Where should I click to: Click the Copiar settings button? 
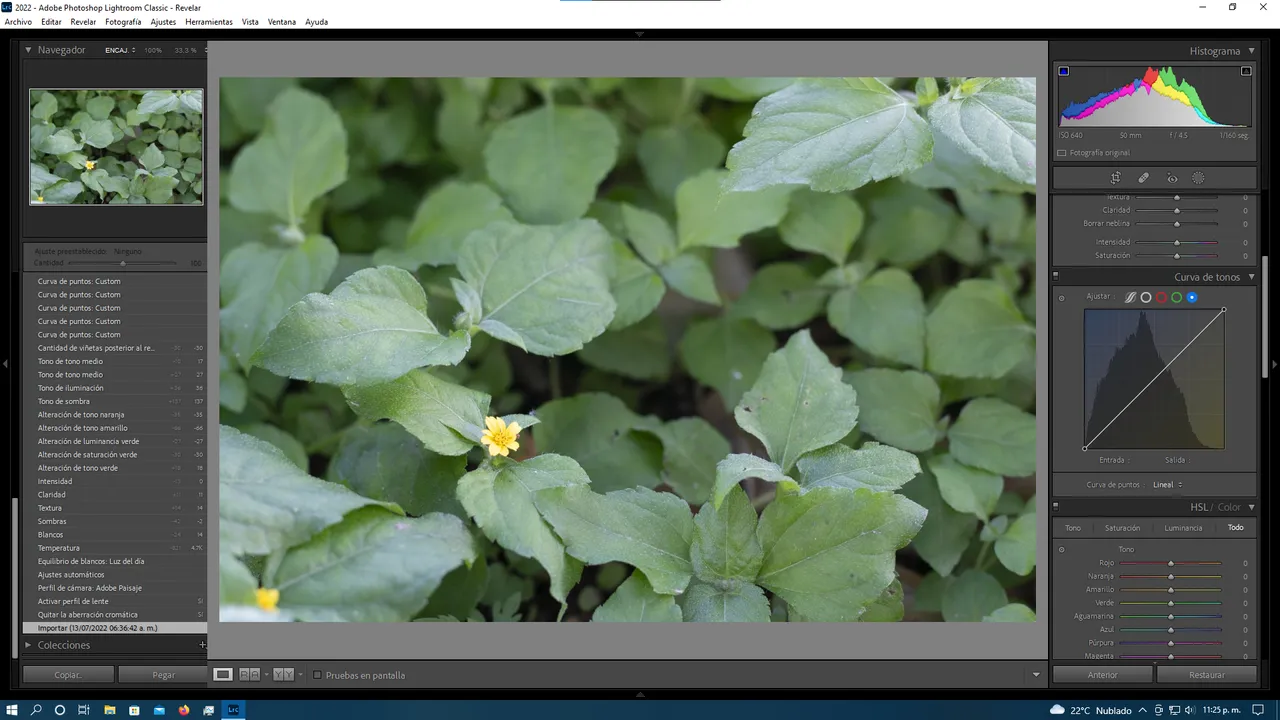68,675
